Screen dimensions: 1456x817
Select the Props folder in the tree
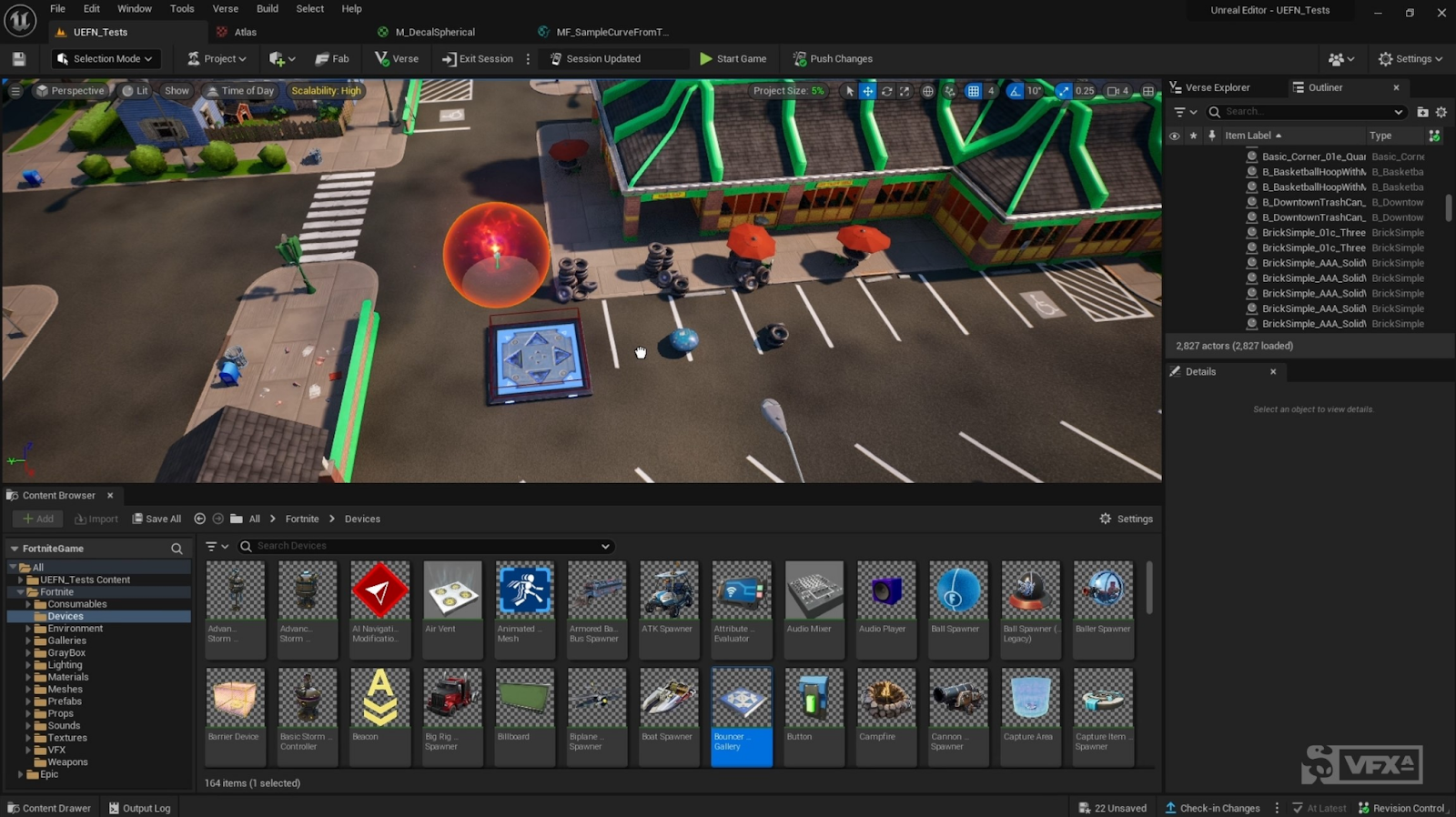click(x=60, y=714)
